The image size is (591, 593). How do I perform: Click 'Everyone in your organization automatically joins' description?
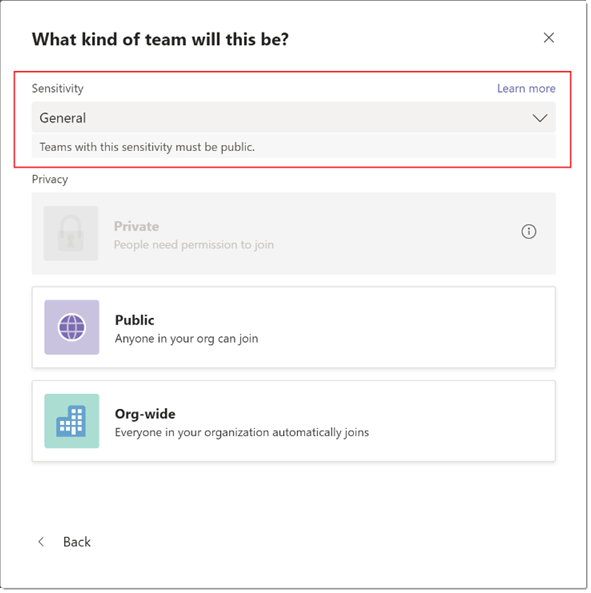pyautogui.click(x=243, y=434)
